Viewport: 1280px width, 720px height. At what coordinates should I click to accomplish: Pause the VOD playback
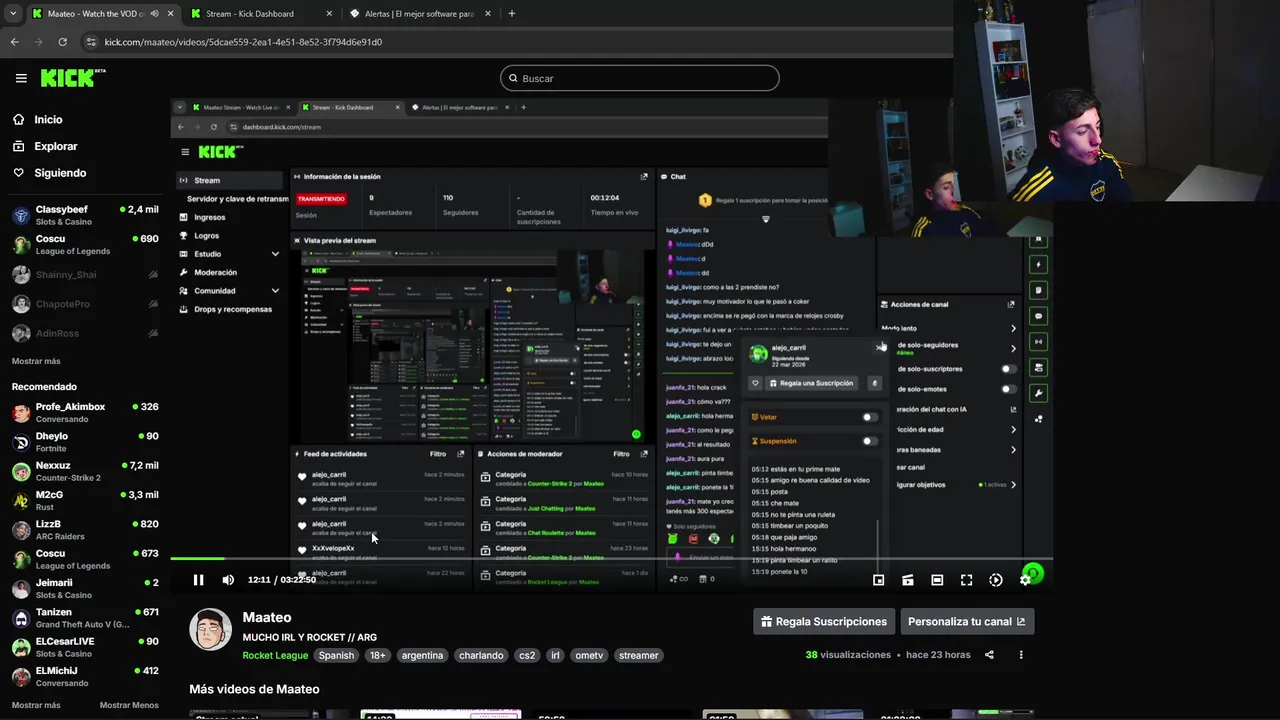tap(198, 580)
